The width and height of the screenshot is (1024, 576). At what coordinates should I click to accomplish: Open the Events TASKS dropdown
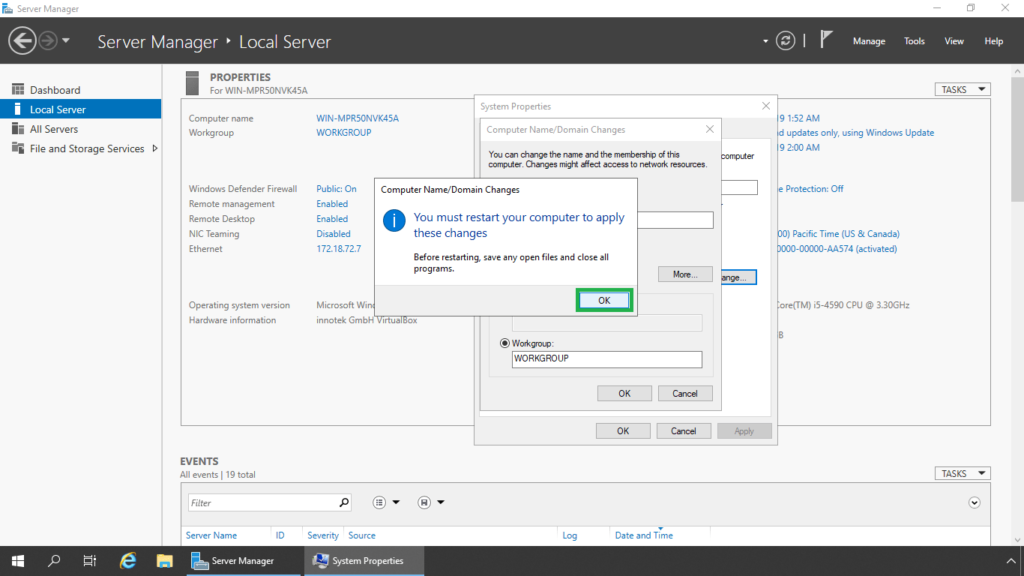click(x=963, y=473)
